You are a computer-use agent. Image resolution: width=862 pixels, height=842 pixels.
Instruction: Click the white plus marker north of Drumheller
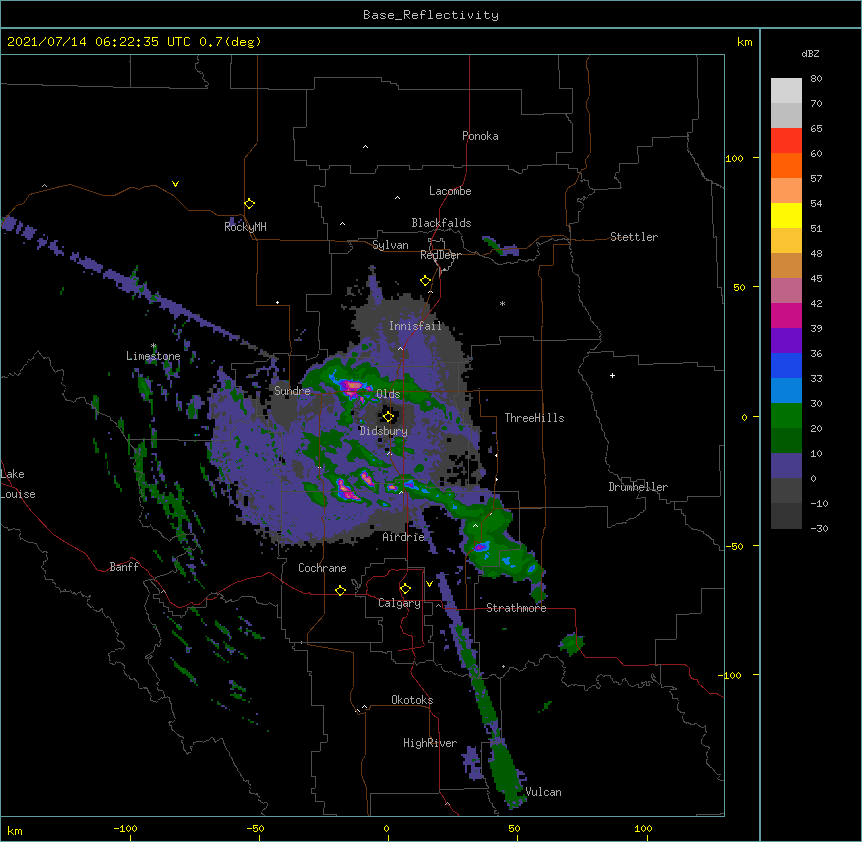612,375
